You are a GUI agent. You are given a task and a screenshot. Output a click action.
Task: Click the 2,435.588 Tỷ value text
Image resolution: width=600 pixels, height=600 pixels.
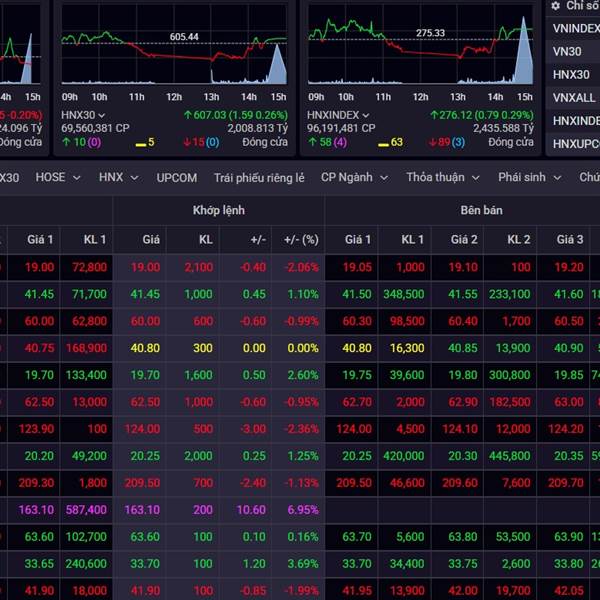coord(504,128)
